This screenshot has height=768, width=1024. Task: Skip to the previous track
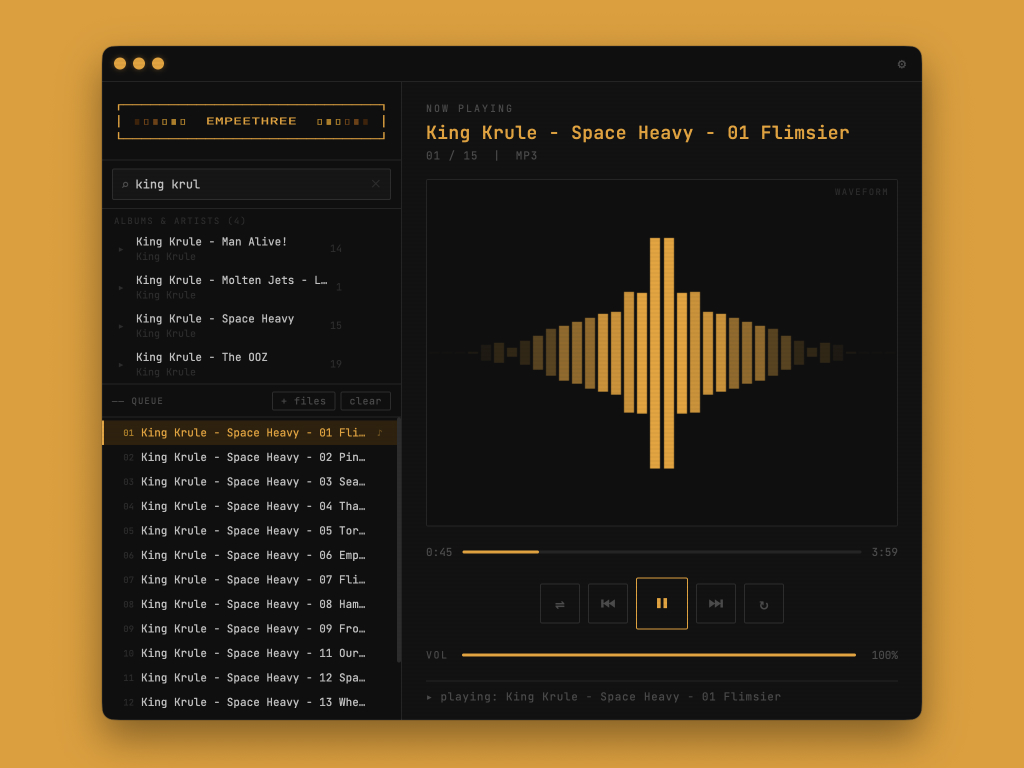608,604
